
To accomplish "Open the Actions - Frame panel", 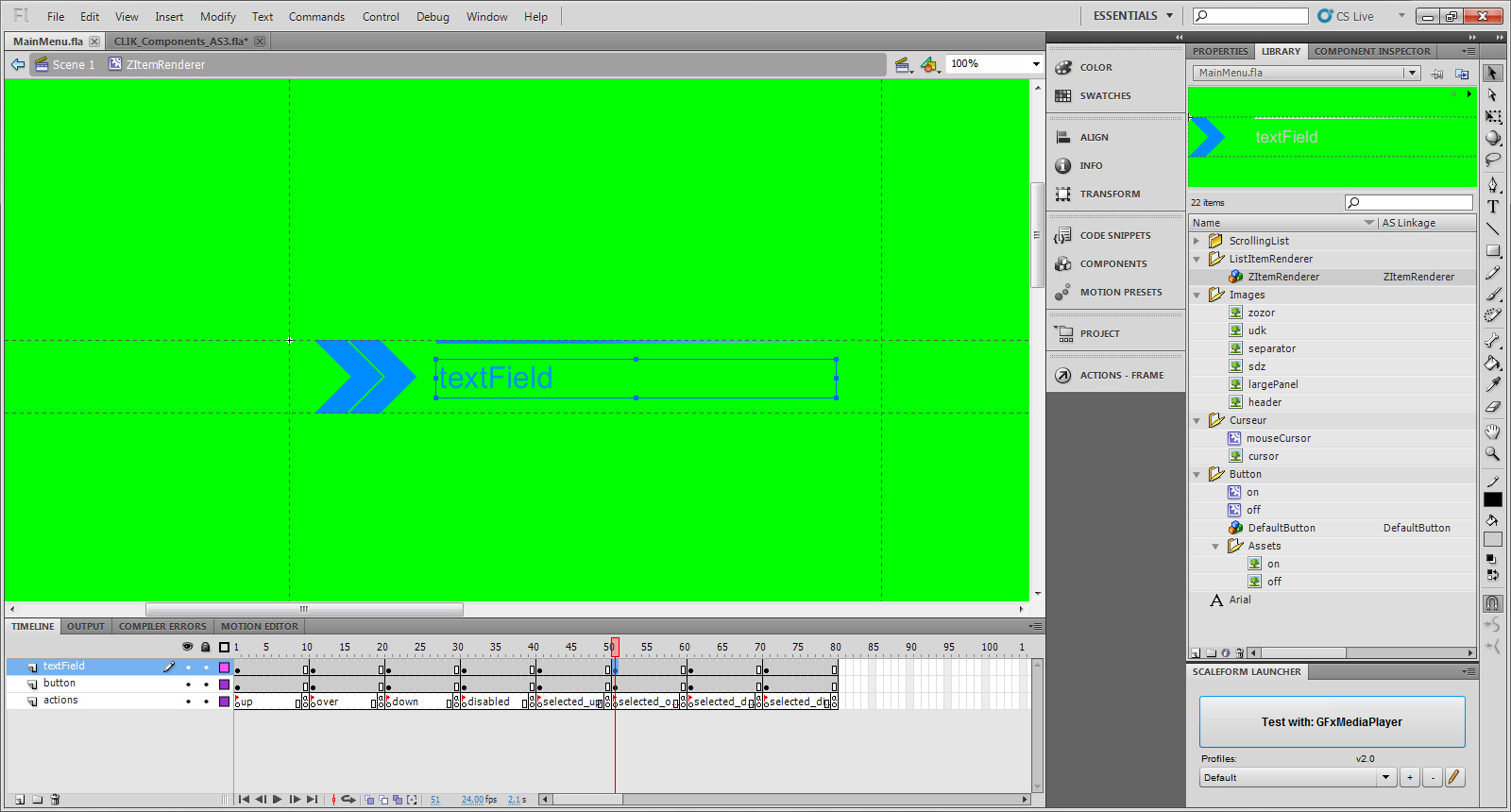I will tap(1121, 376).
